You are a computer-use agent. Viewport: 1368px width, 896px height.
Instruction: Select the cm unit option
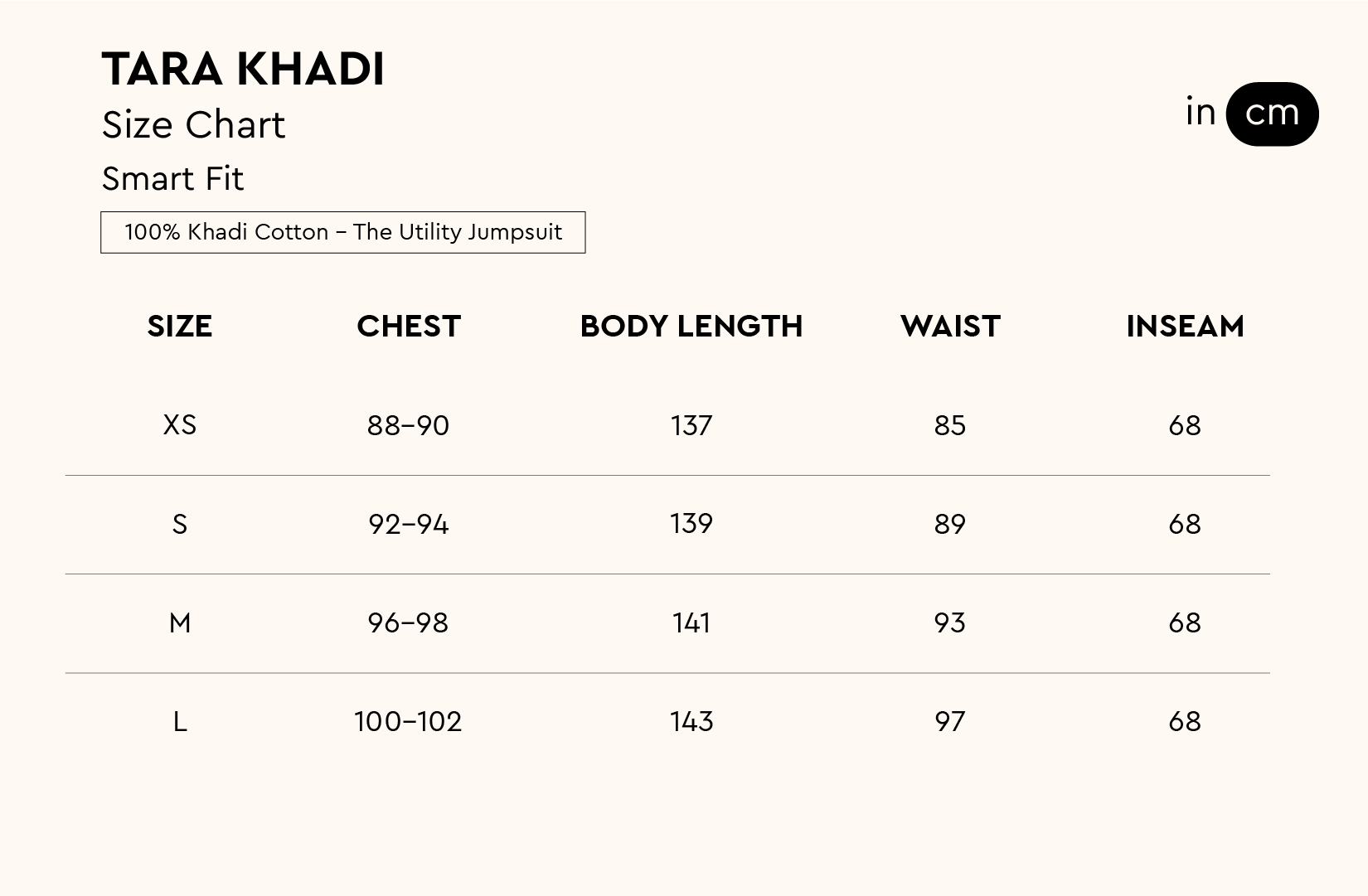(1272, 114)
